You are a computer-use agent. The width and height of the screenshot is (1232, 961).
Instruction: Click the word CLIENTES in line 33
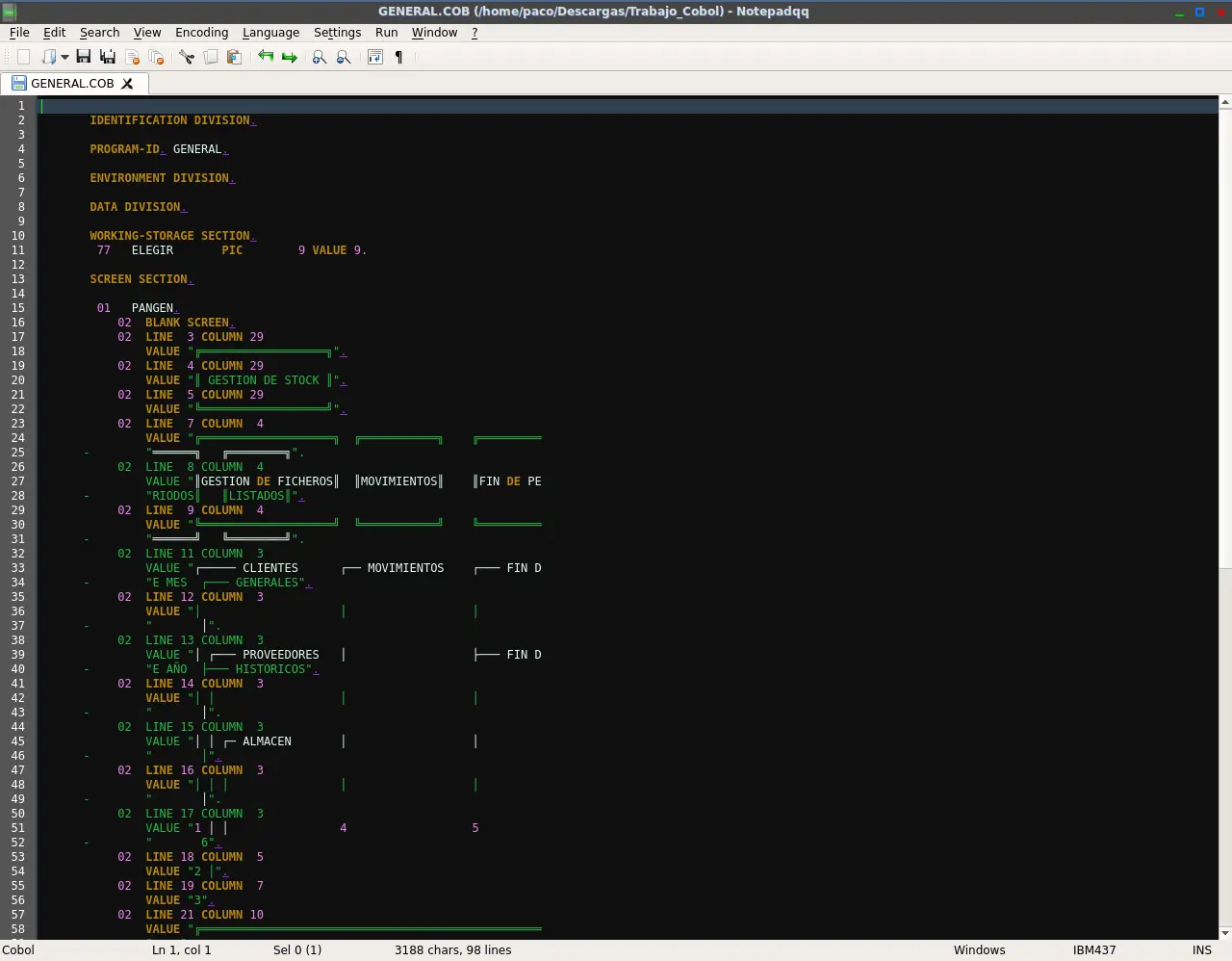click(270, 568)
